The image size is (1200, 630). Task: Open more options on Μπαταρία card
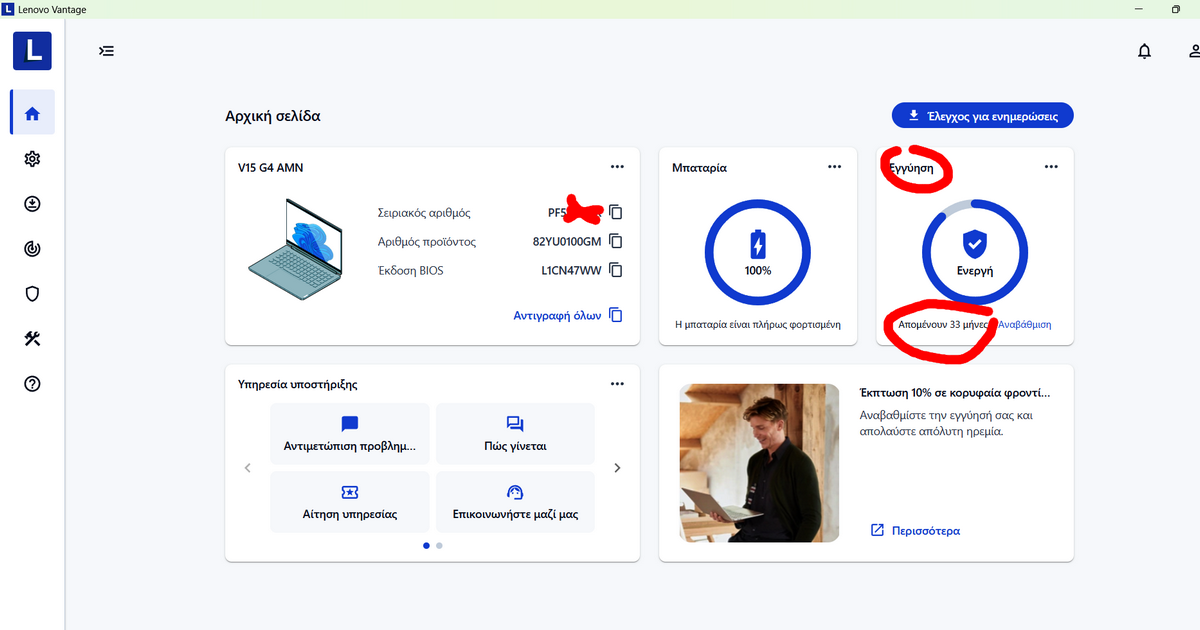pos(835,167)
